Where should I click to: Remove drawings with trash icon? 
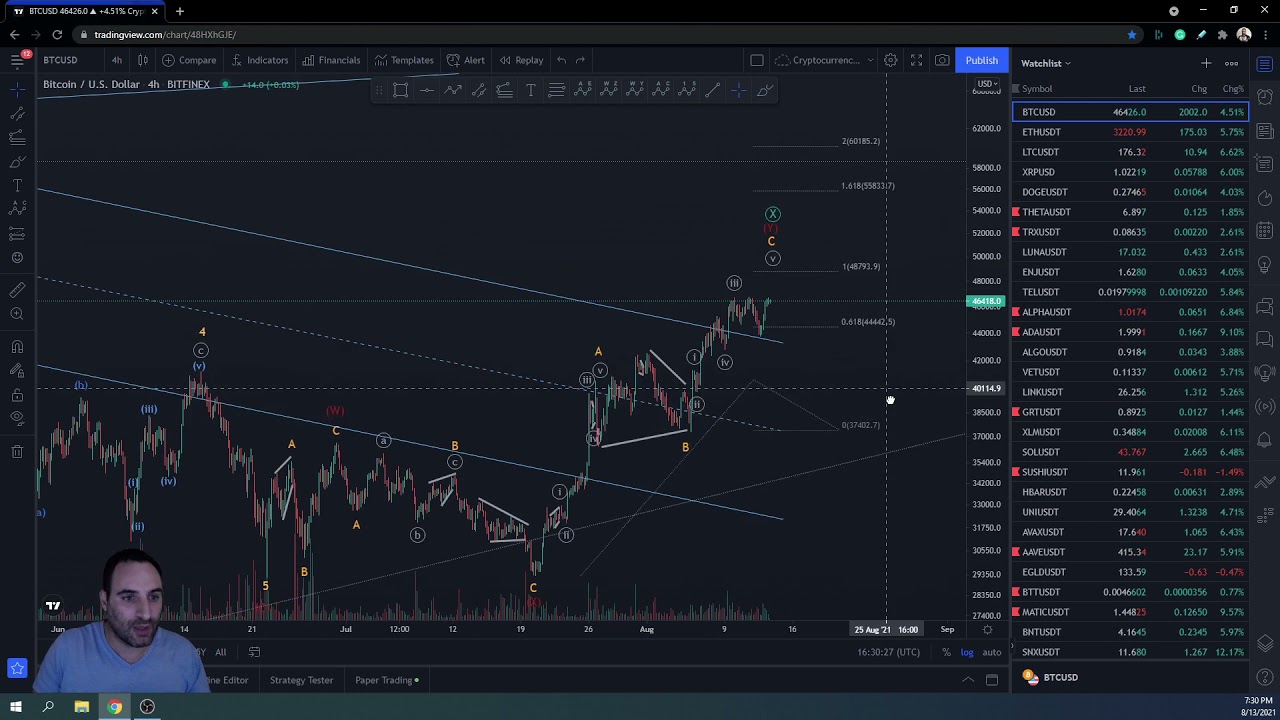click(17, 452)
